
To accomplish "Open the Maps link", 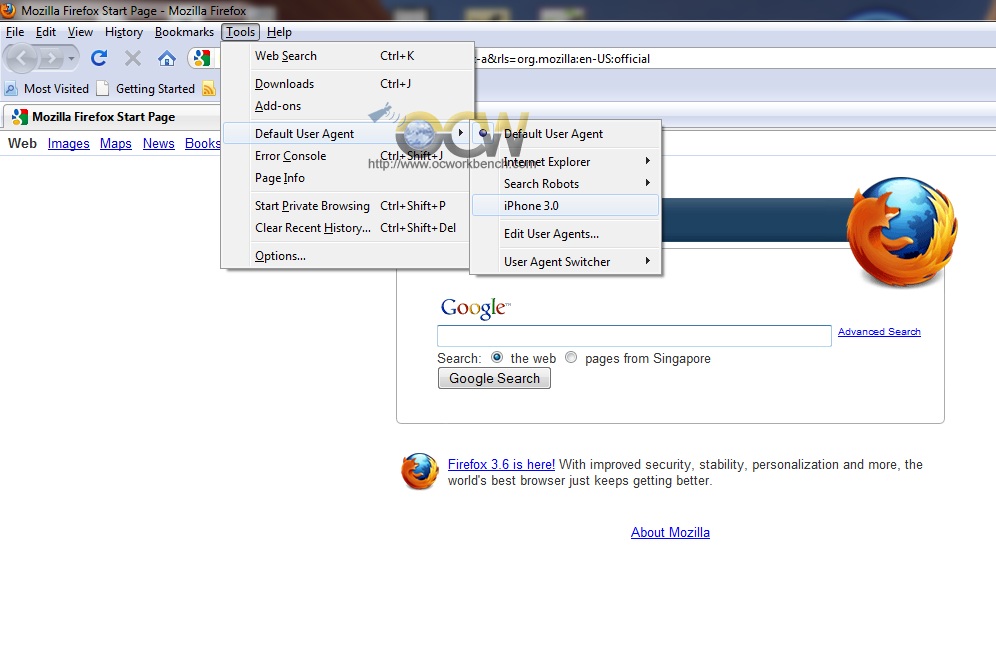I will [x=116, y=144].
